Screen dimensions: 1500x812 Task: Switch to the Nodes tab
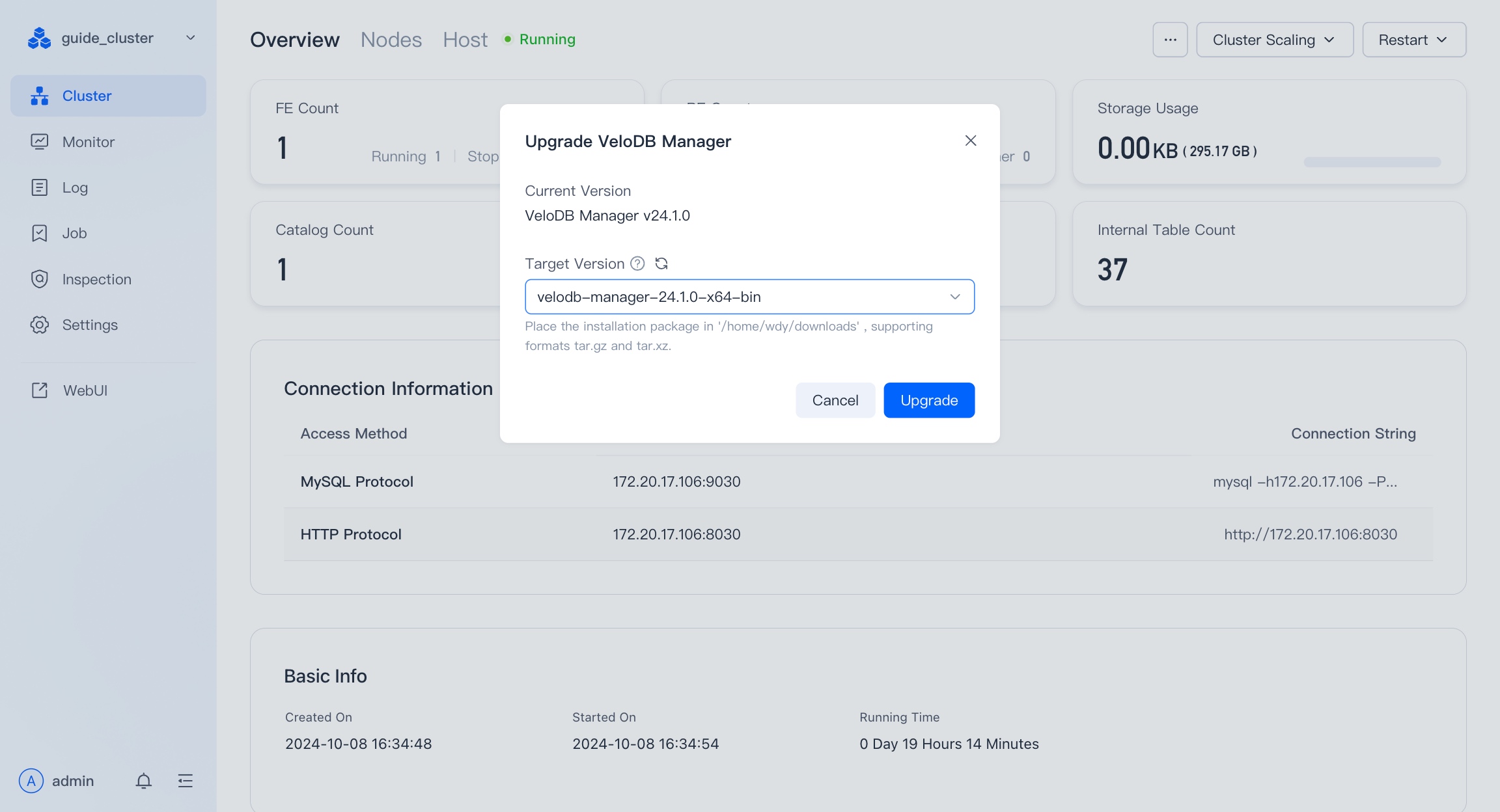pyautogui.click(x=391, y=40)
